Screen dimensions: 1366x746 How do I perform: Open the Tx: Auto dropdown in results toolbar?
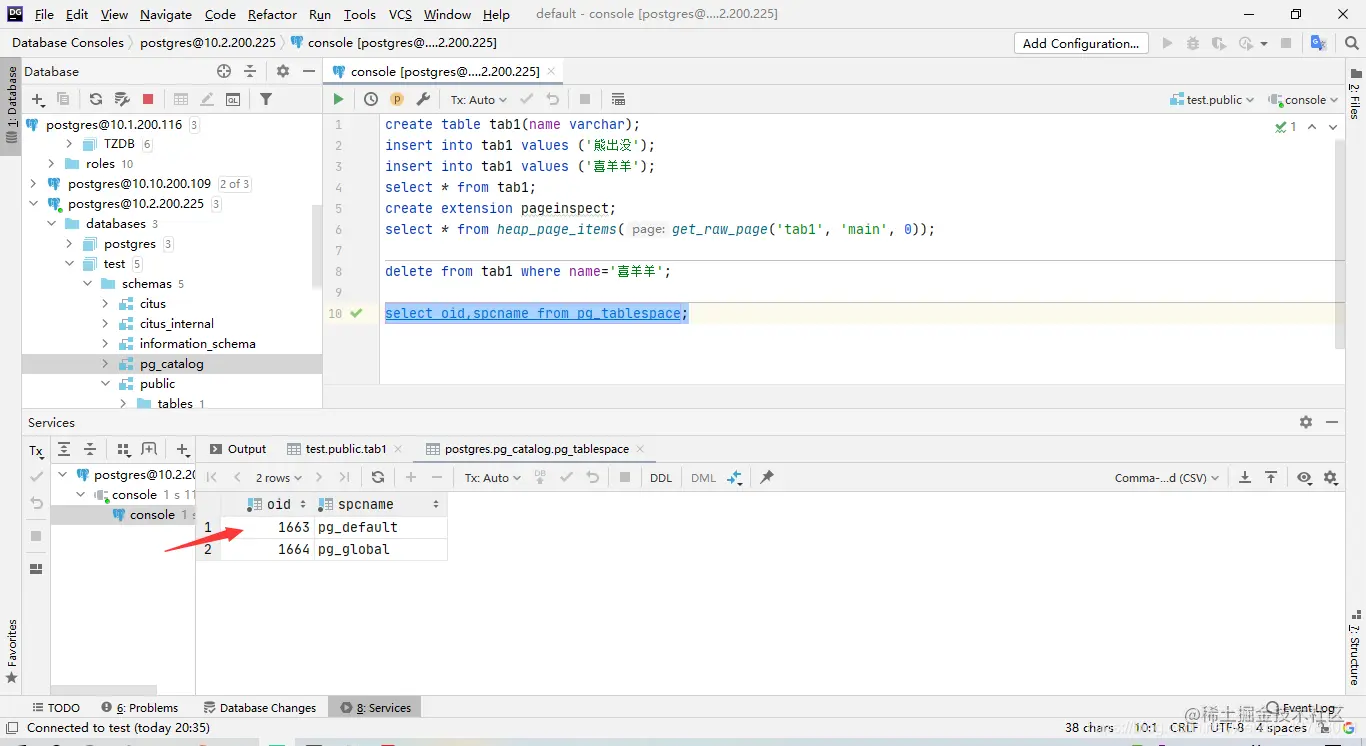click(492, 477)
